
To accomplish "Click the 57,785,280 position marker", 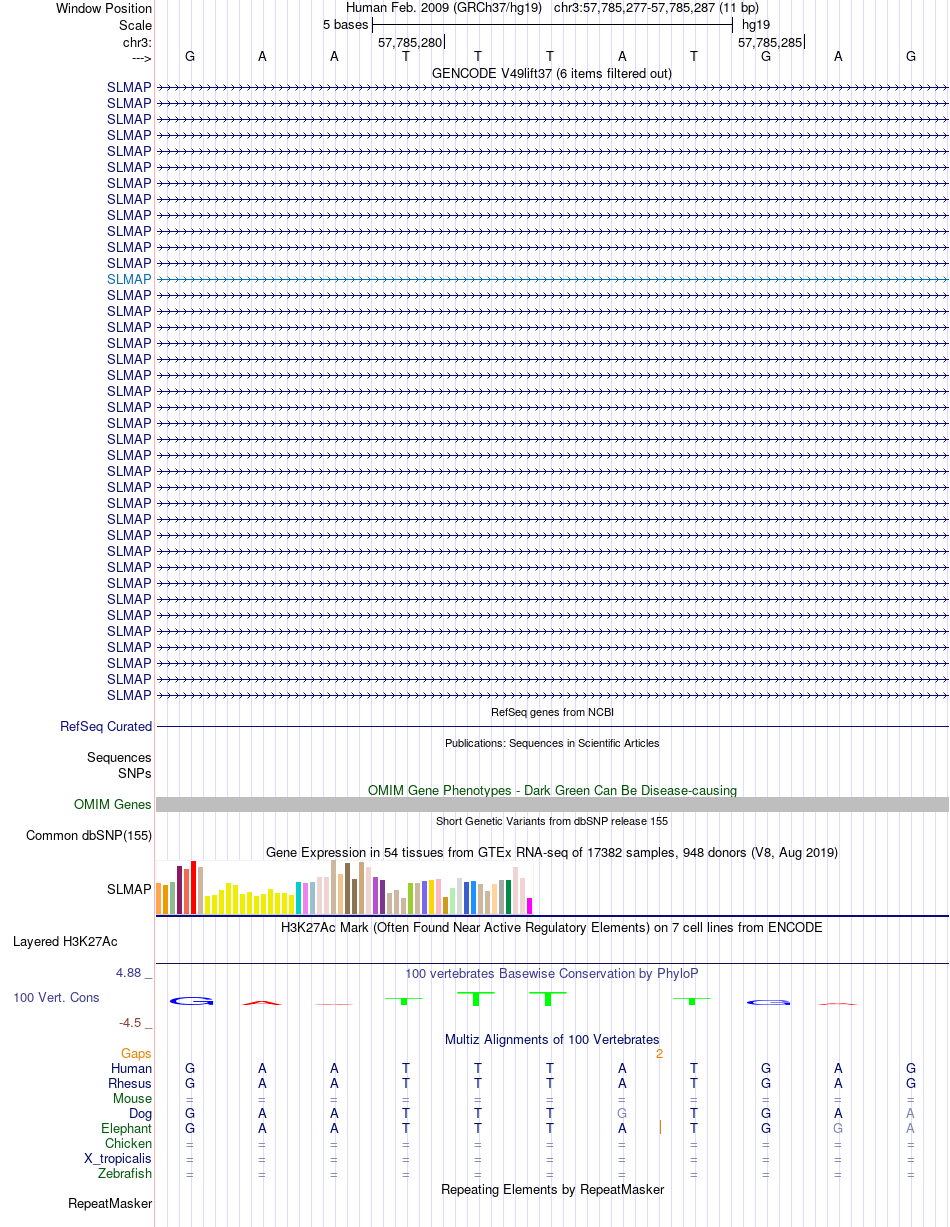I will (x=410, y=42).
